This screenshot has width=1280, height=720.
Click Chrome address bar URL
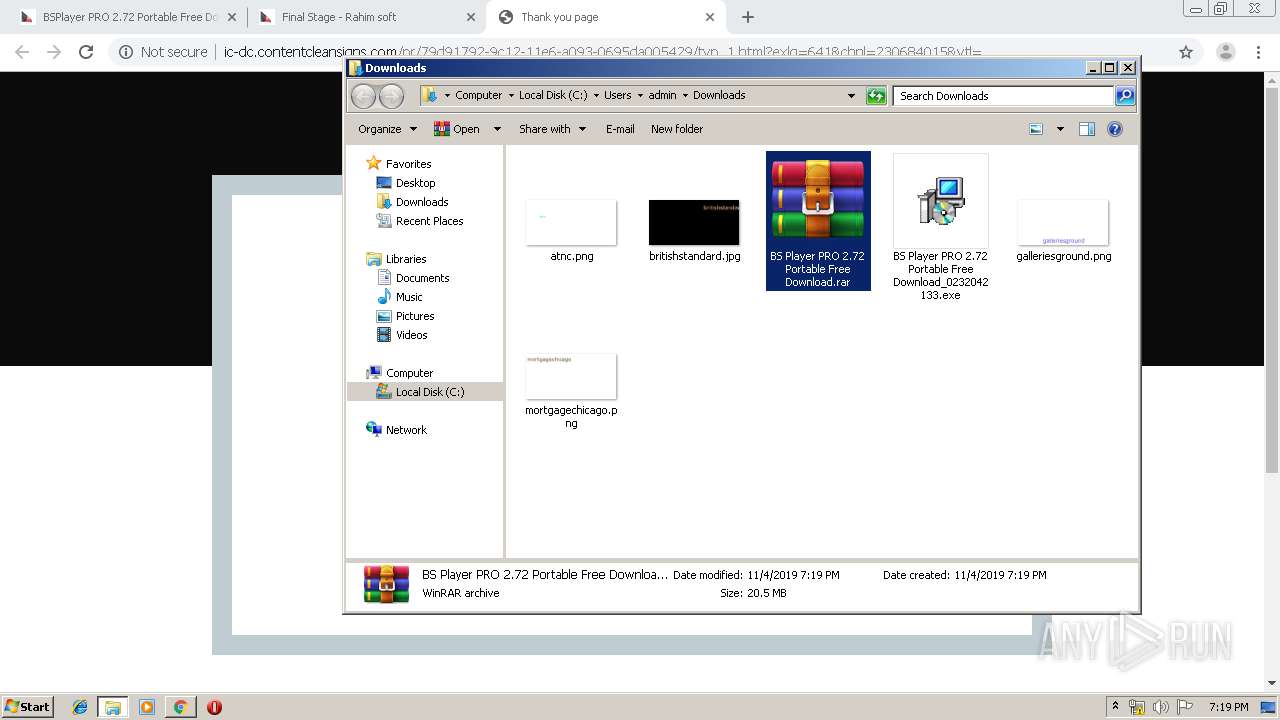point(603,52)
